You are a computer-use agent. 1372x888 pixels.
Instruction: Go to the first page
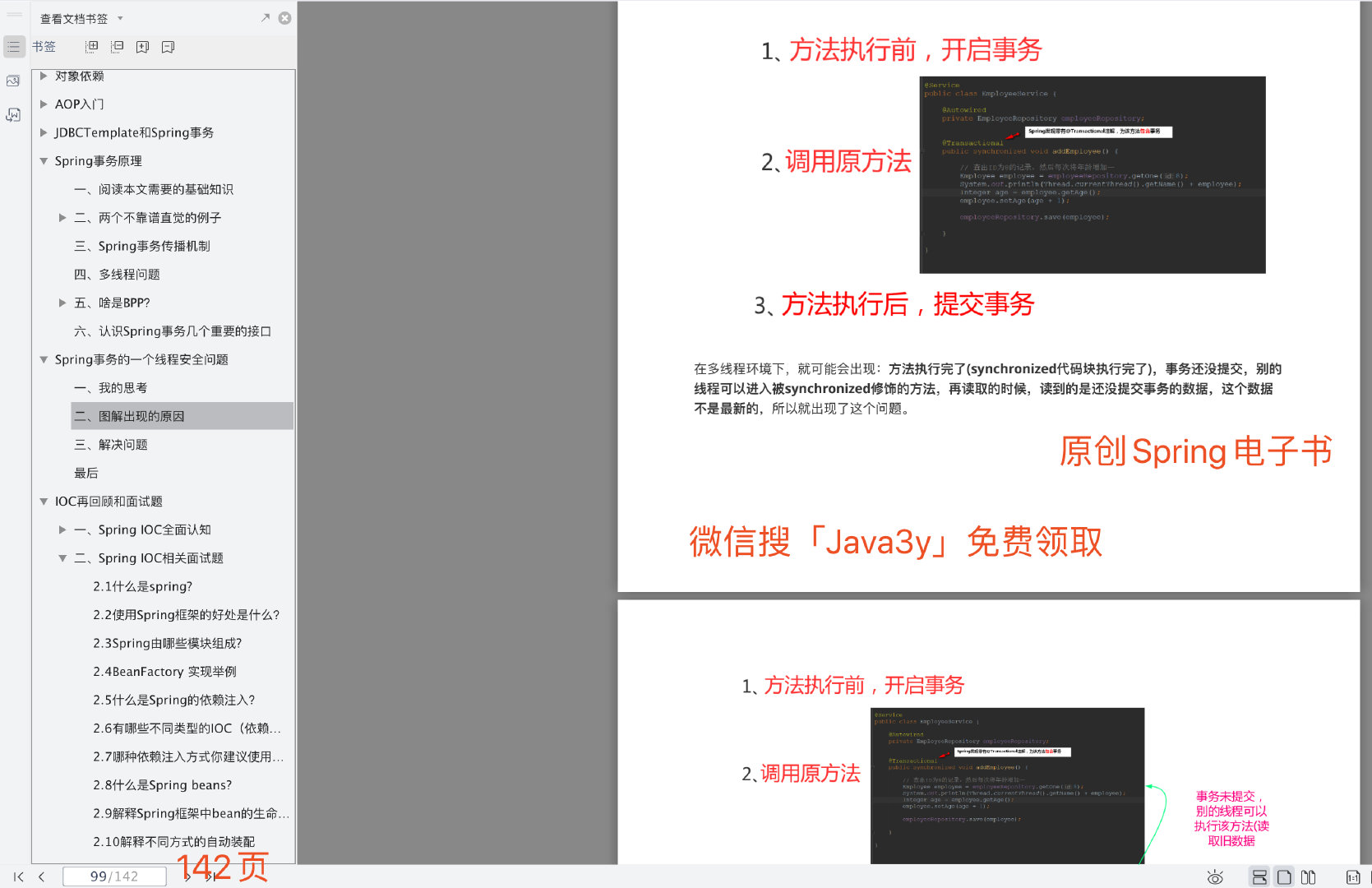(x=19, y=876)
